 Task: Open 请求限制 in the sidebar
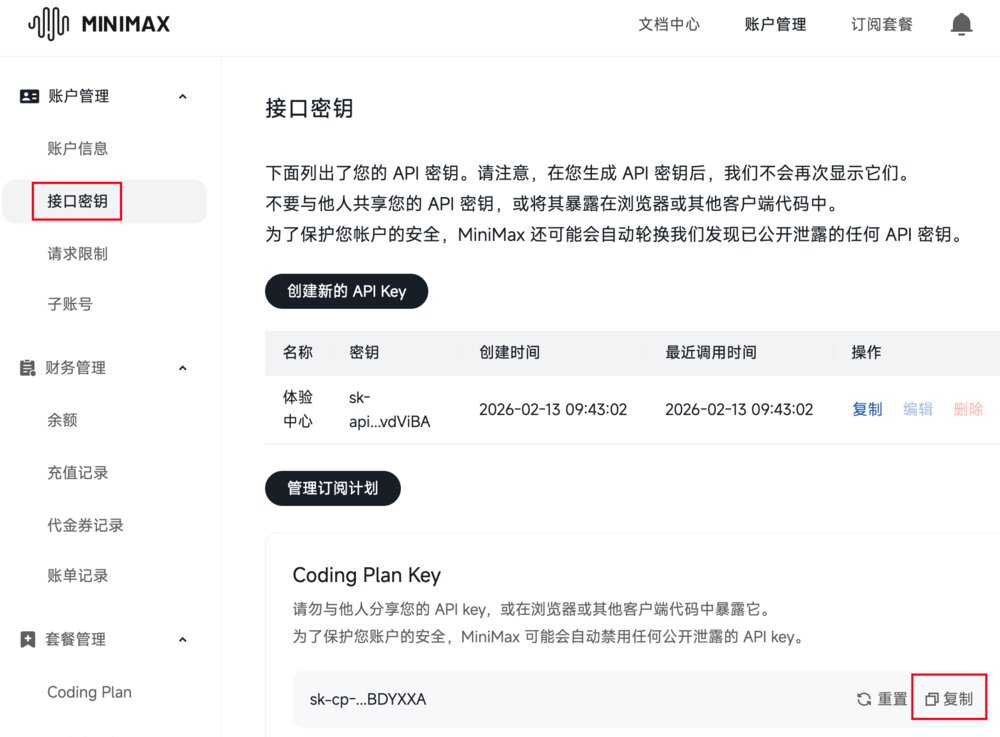click(78, 254)
